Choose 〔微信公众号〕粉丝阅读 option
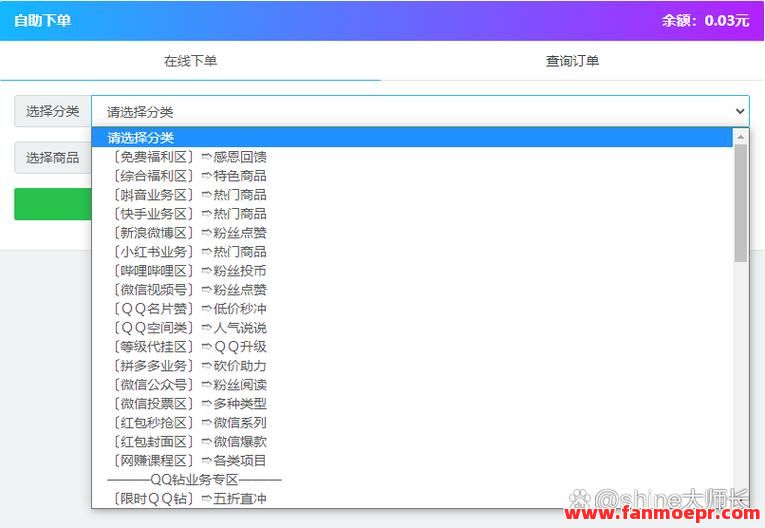The height and width of the screenshot is (528, 765). tap(412, 385)
